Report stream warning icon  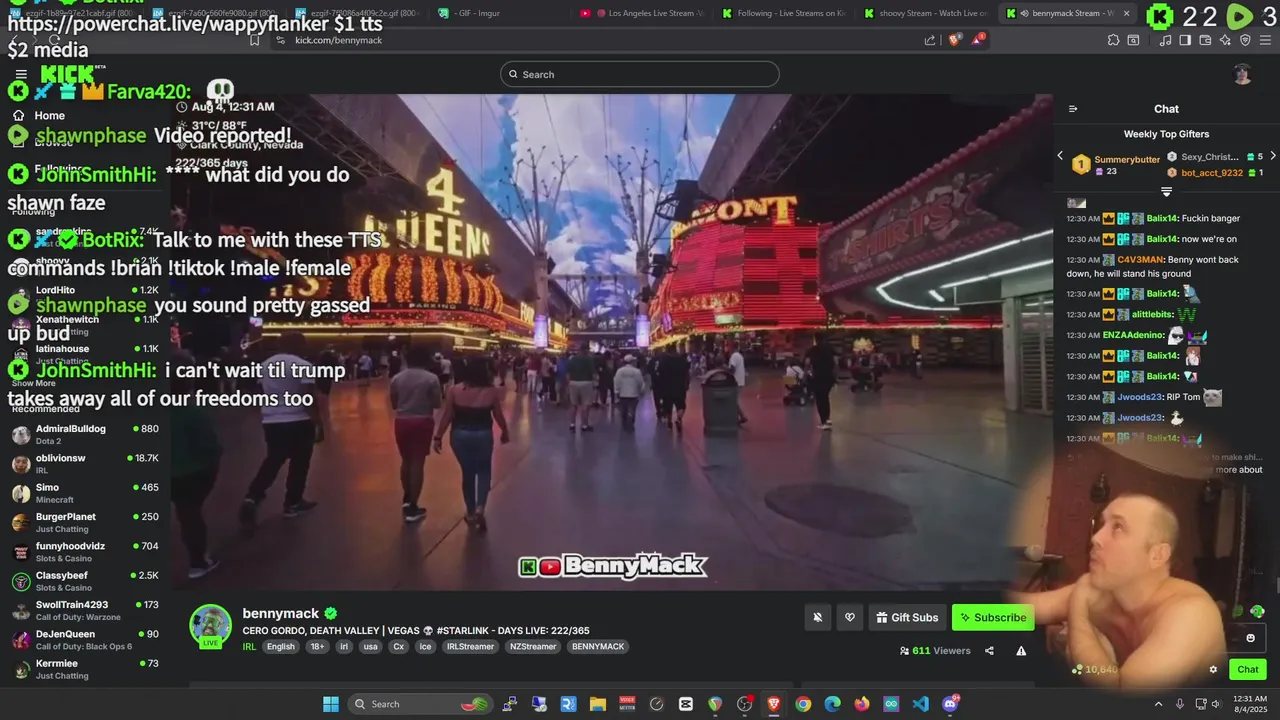pos(1021,651)
